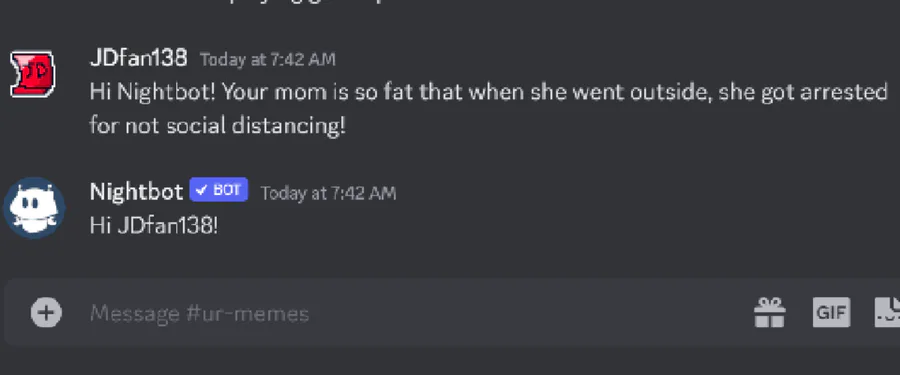Click Nightbot's 7:42 AM timestamp
Screen dimensions: 900x375
(x=328, y=193)
